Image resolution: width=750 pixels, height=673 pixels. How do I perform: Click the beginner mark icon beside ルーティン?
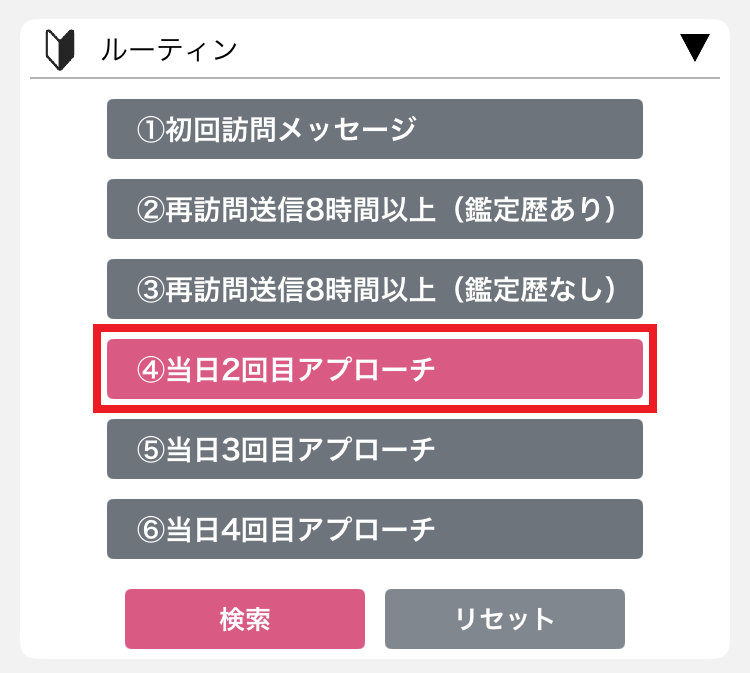(x=60, y=50)
